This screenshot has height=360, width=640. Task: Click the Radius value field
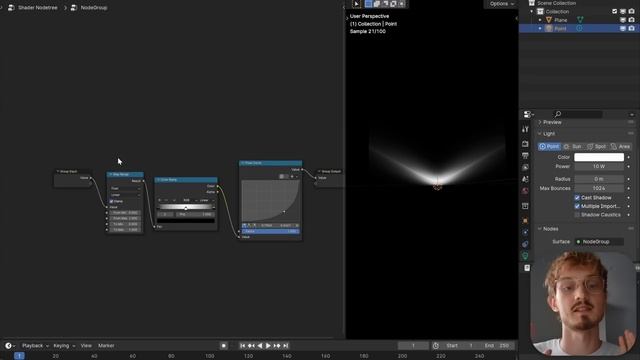(x=599, y=179)
